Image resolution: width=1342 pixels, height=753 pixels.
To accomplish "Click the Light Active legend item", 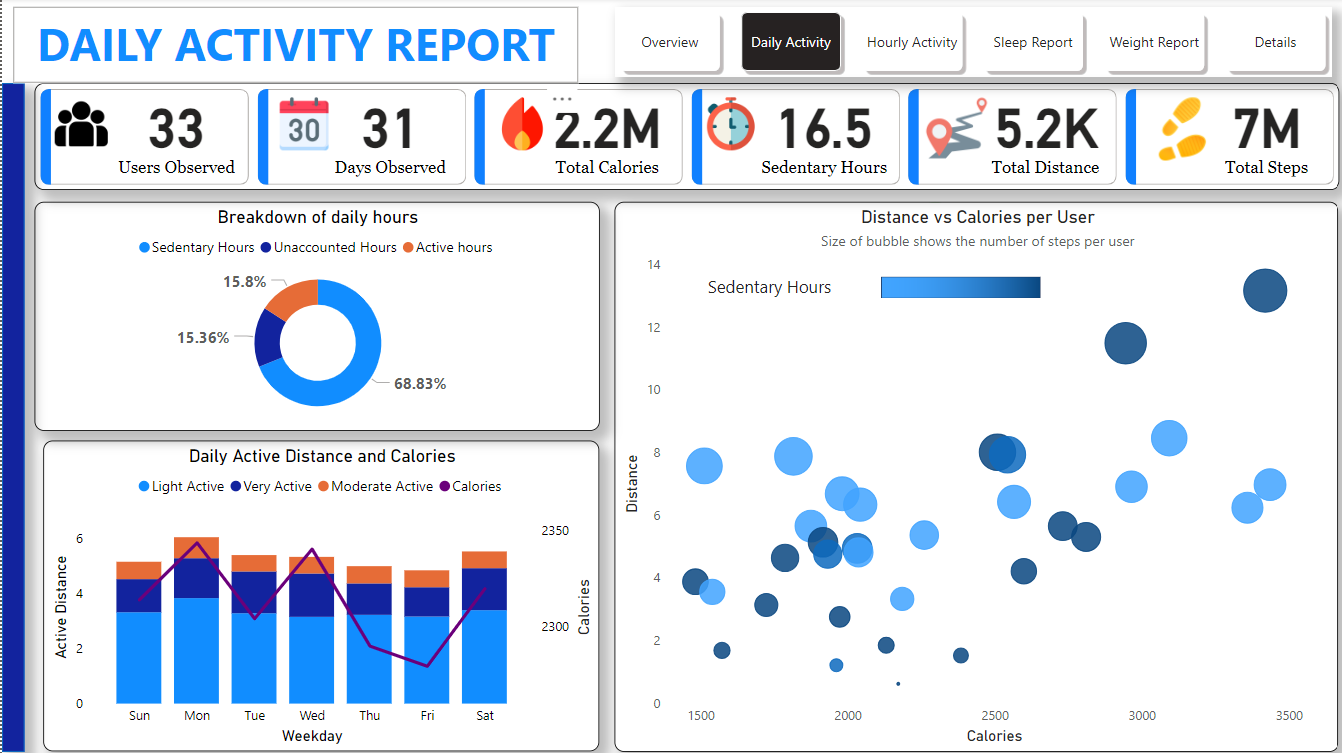I will (x=181, y=486).
